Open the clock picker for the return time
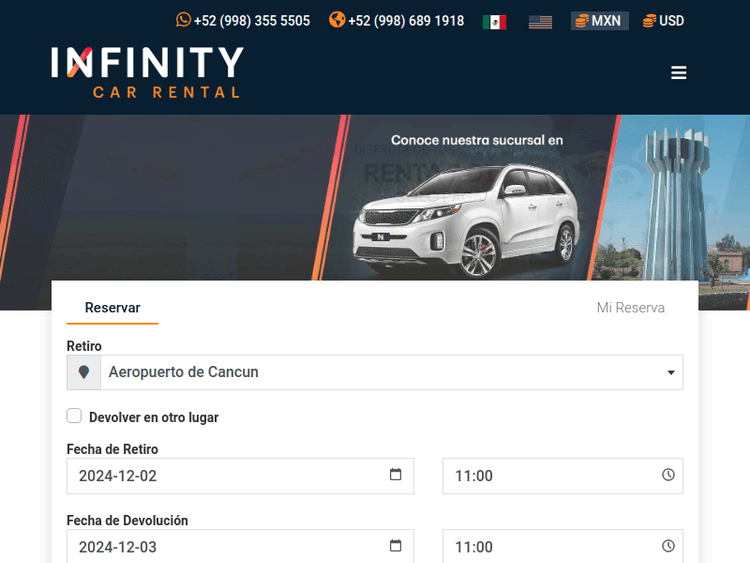Image resolution: width=750 pixels, height=563 pixels. (x=668, y=546)
